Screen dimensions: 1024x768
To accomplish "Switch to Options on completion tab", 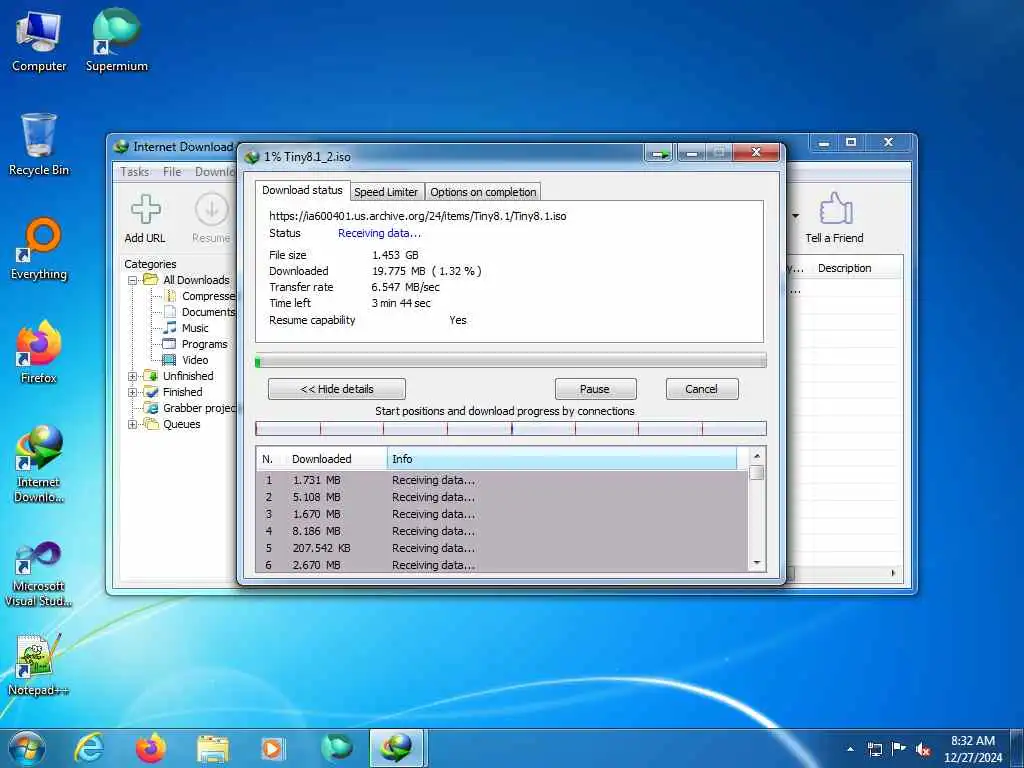I will (x=483, y=192).
